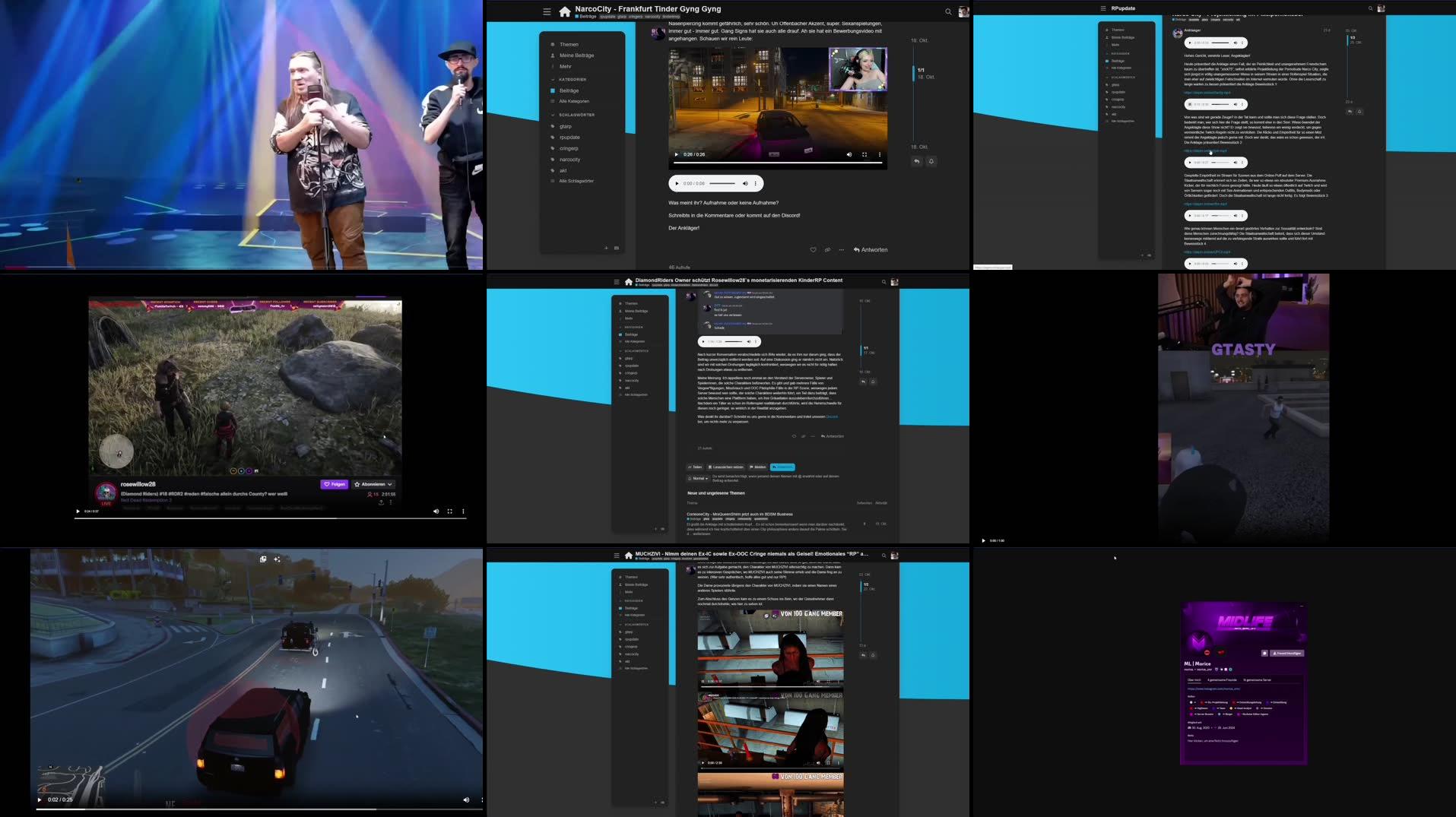1456x817 pixels.
Task: Play the GTASTY video clip
Action: [x=983, y=540]
